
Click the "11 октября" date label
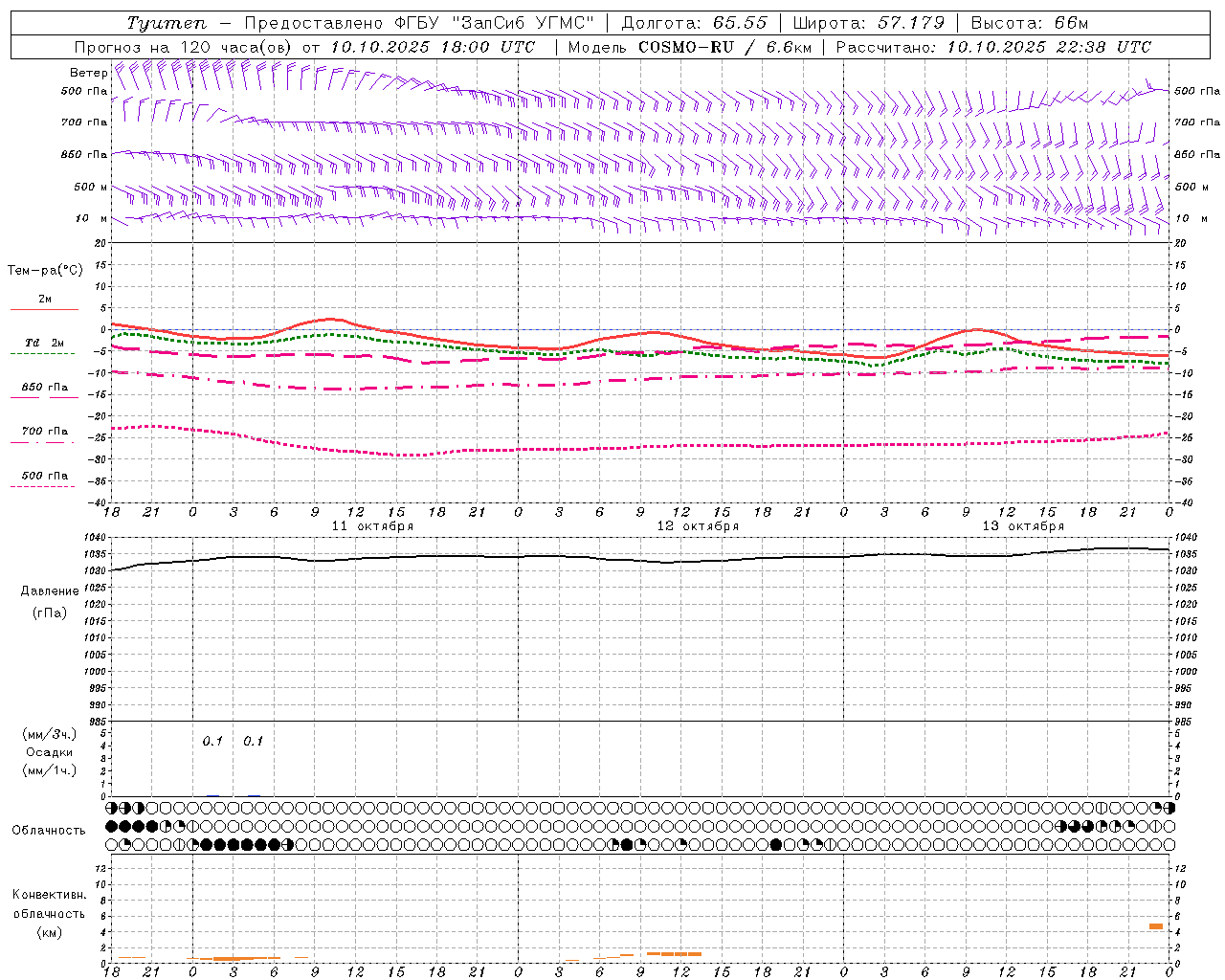click(x=373, y=526)
